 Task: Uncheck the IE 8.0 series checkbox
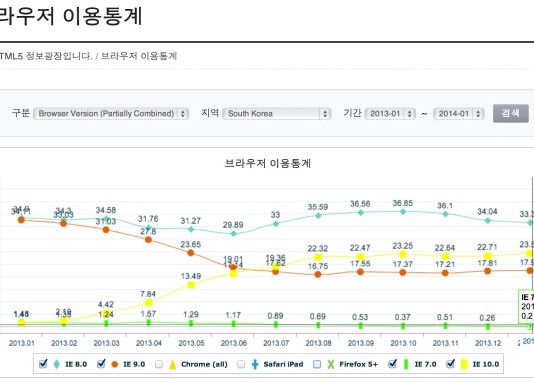click(x=43, y=364)
